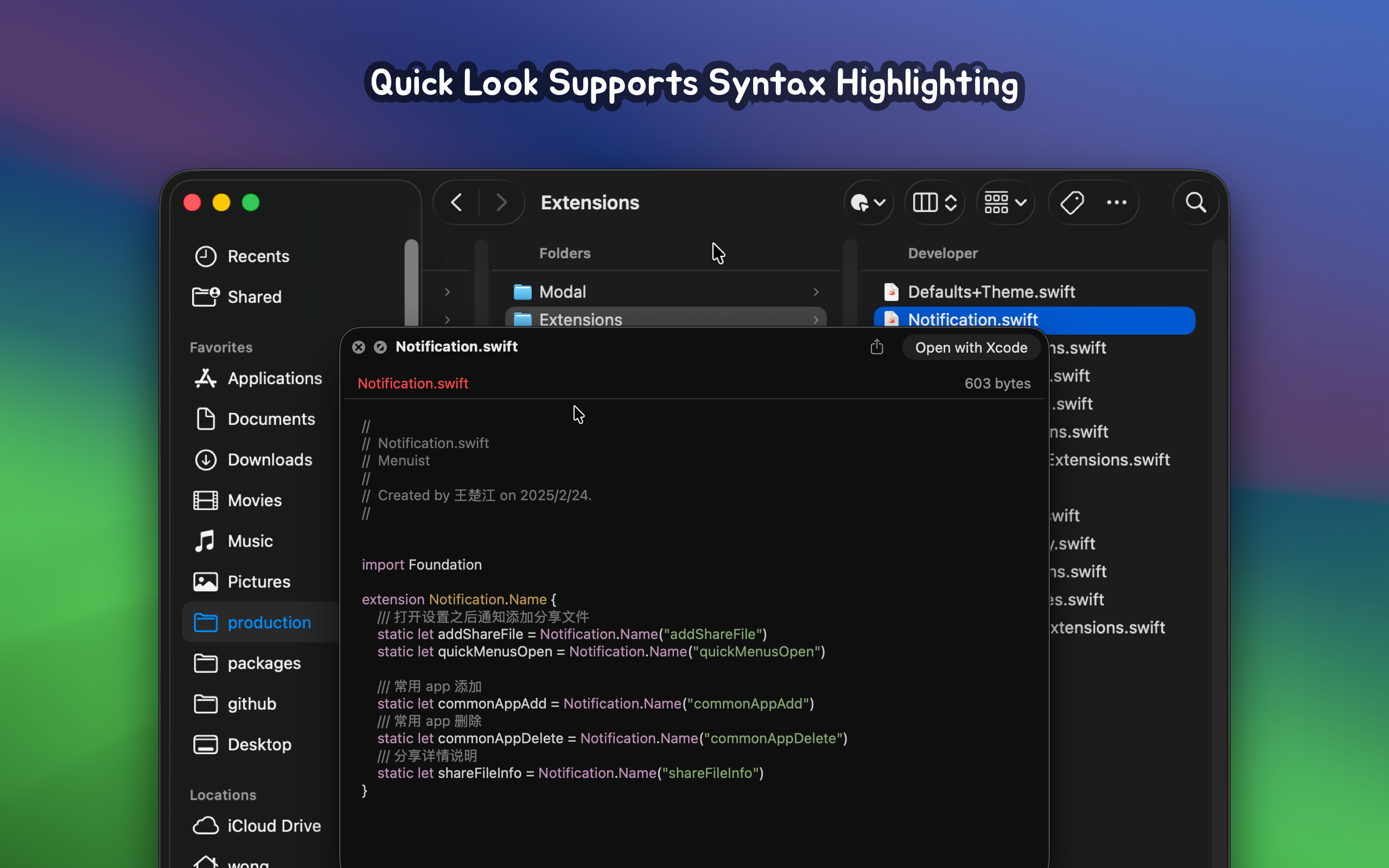1389x868 pixels.
Task: Click the Open with Xcode button
Action: (x=971, y=347)
